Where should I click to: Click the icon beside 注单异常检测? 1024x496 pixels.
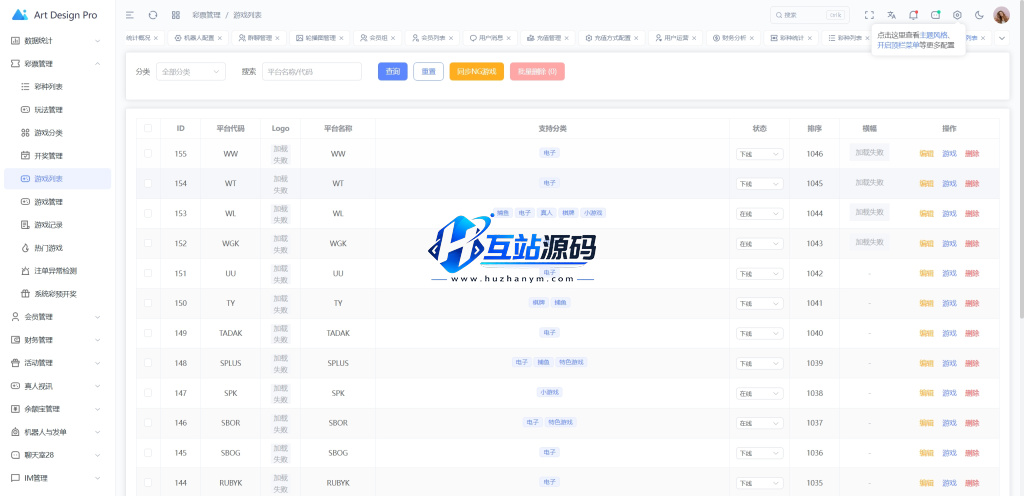pyautogui.click(x=25, y=270)
